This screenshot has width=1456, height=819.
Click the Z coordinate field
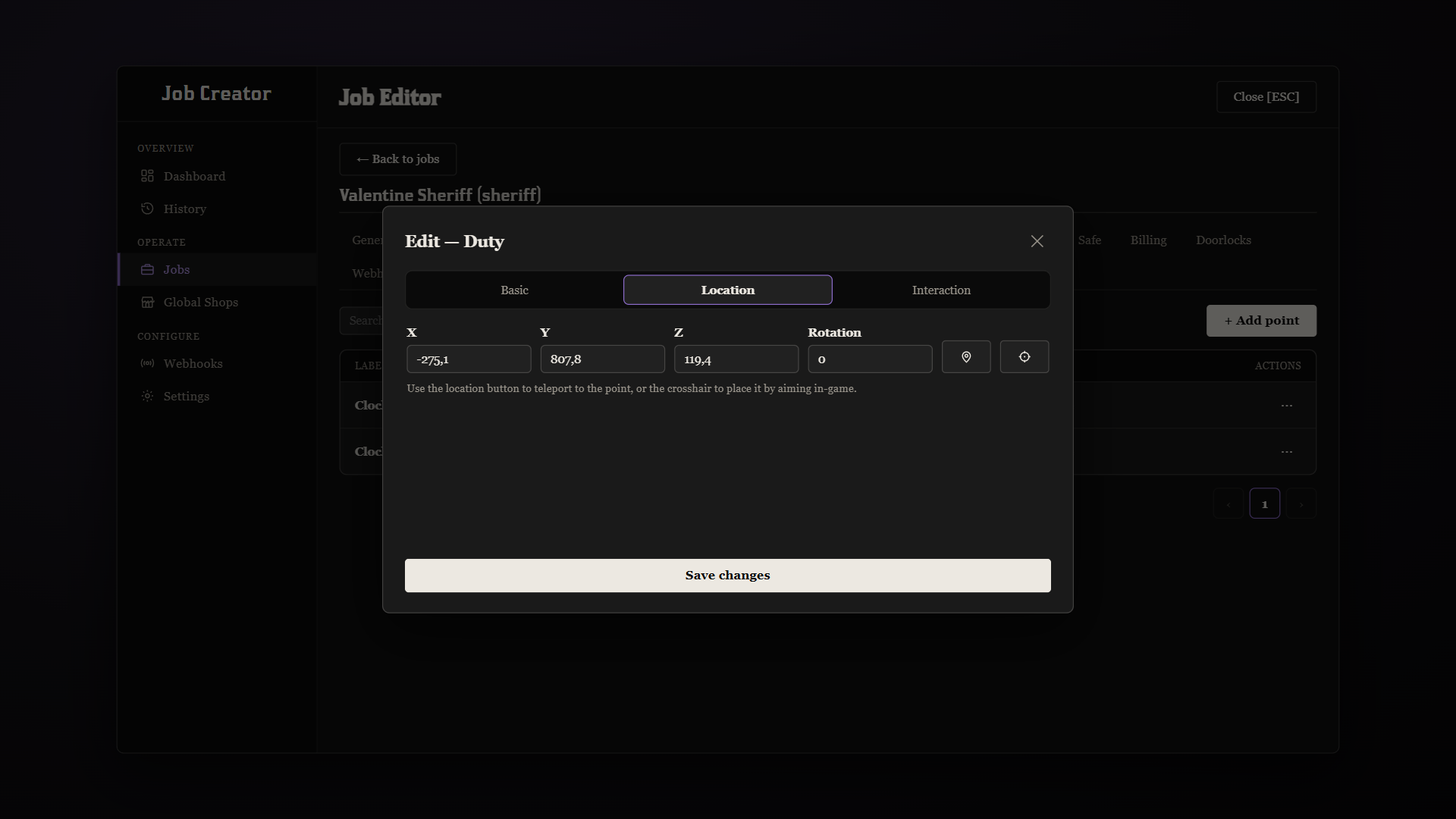(736, 359)
